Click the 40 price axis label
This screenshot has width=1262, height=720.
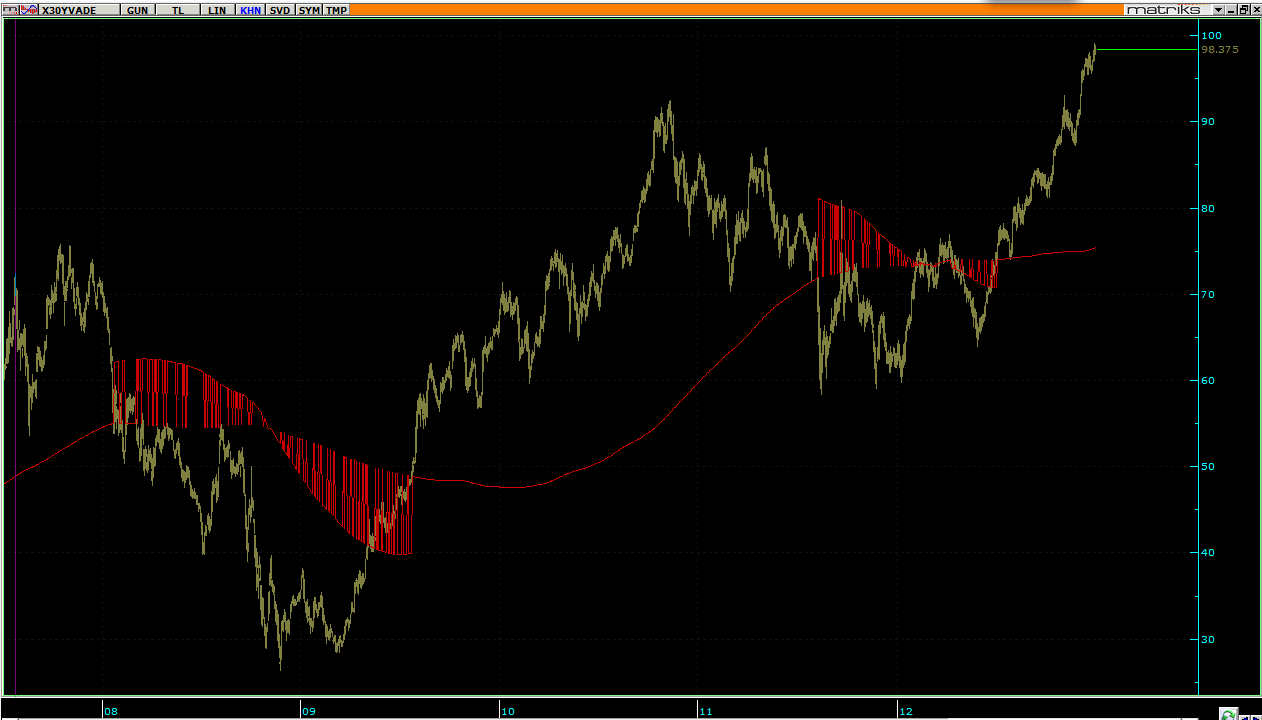(1208, 552)
